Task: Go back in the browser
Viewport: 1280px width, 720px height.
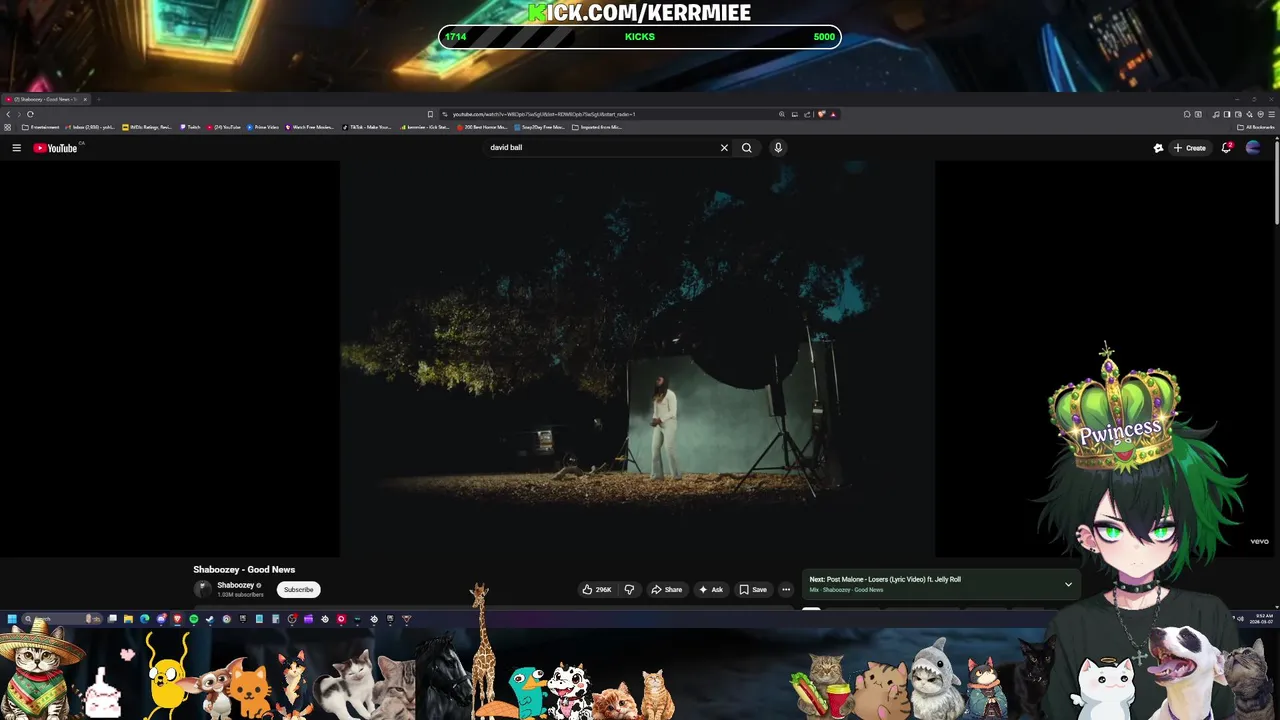Action: [x=8, y=114]
